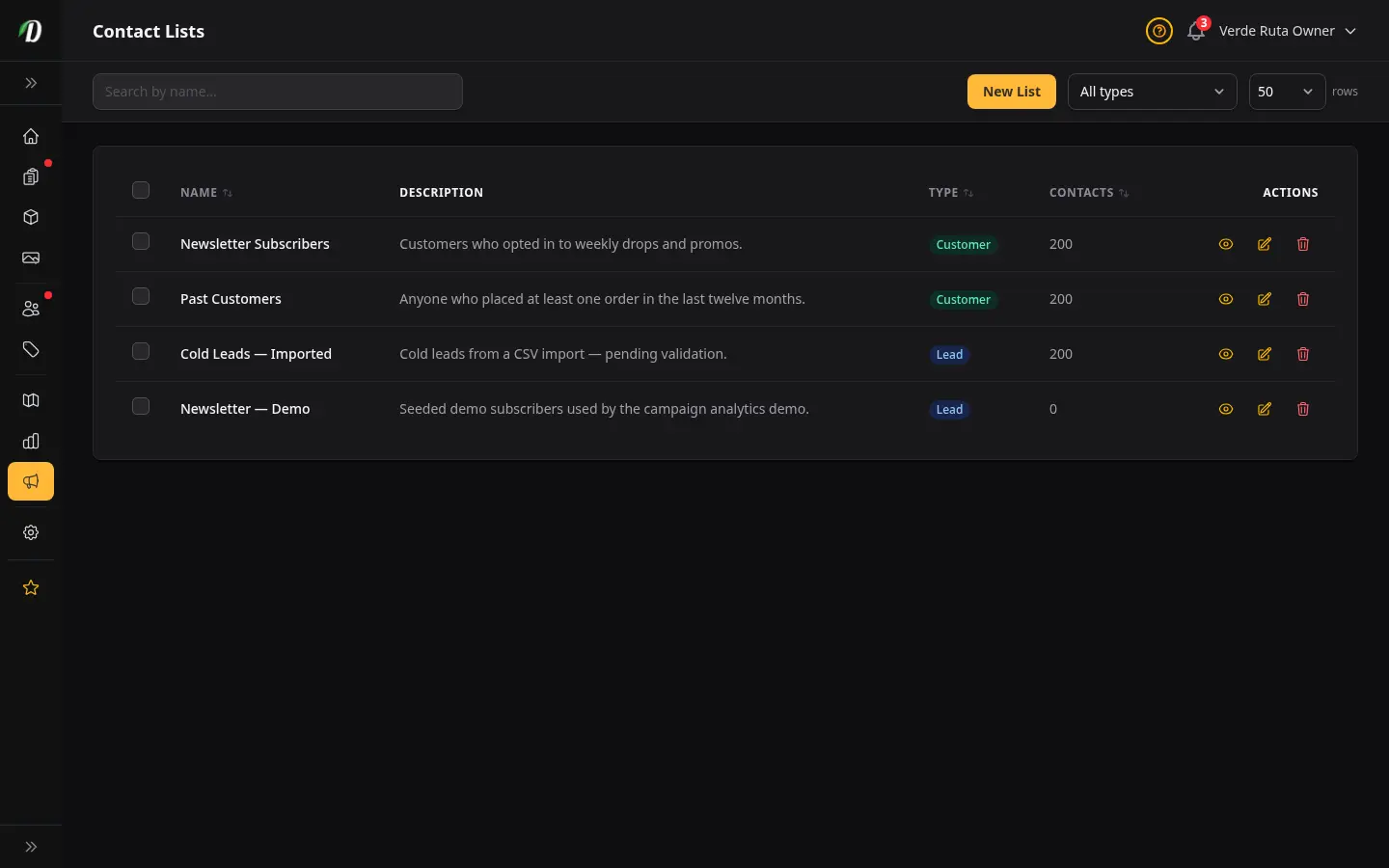
Task: Edit Cold Leads — Imported via pencil icon
Action: tap(1265, 354)
